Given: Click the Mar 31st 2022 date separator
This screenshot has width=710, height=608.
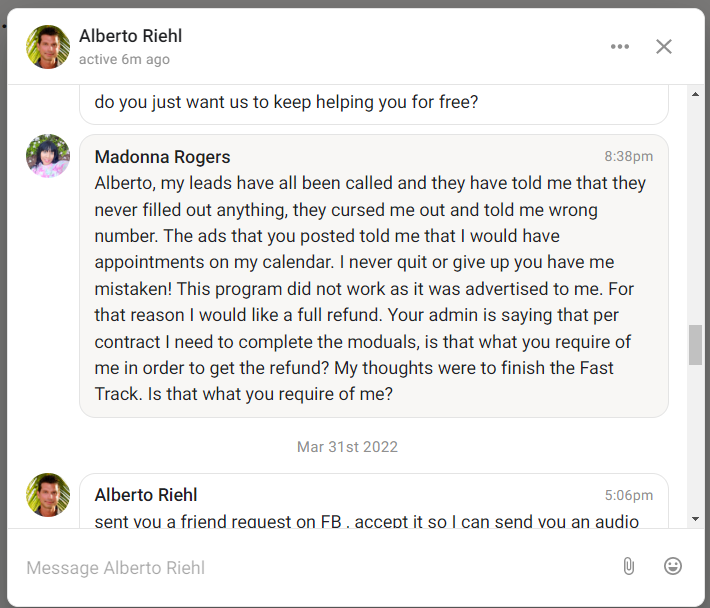Looking at the screenshot, I should click(x=347, y=447).
